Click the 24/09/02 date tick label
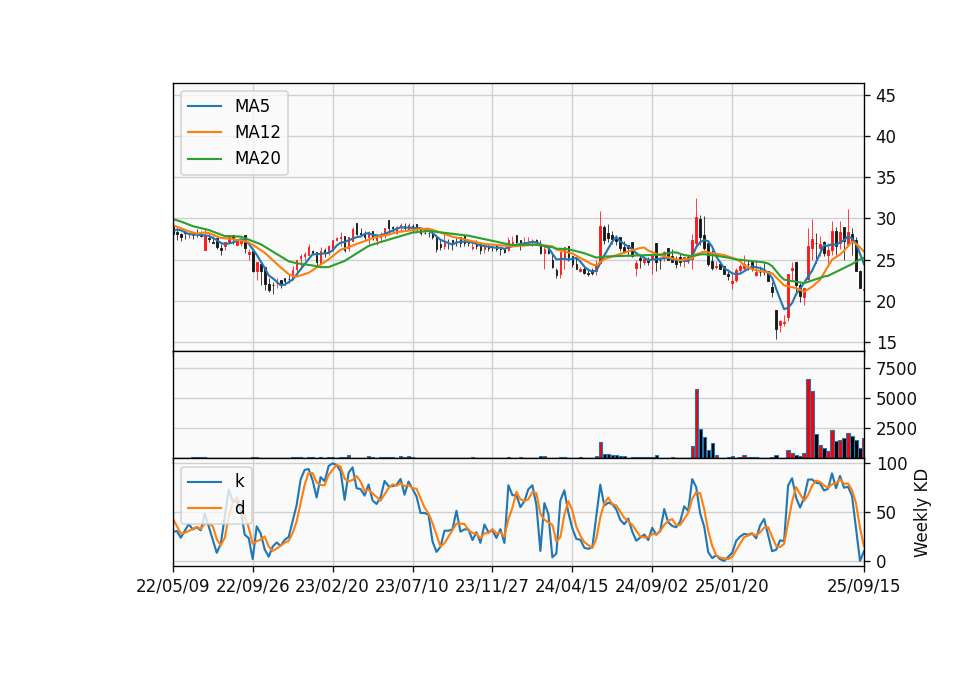 pos(651,586)
